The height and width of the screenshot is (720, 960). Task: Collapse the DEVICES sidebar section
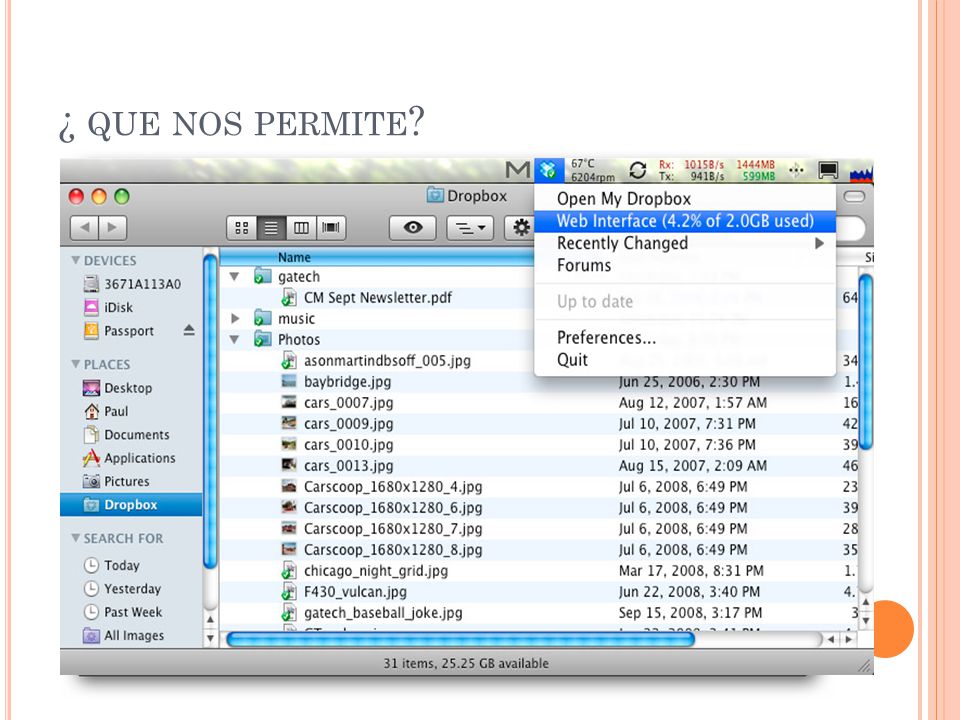click(x=76, y=260)
